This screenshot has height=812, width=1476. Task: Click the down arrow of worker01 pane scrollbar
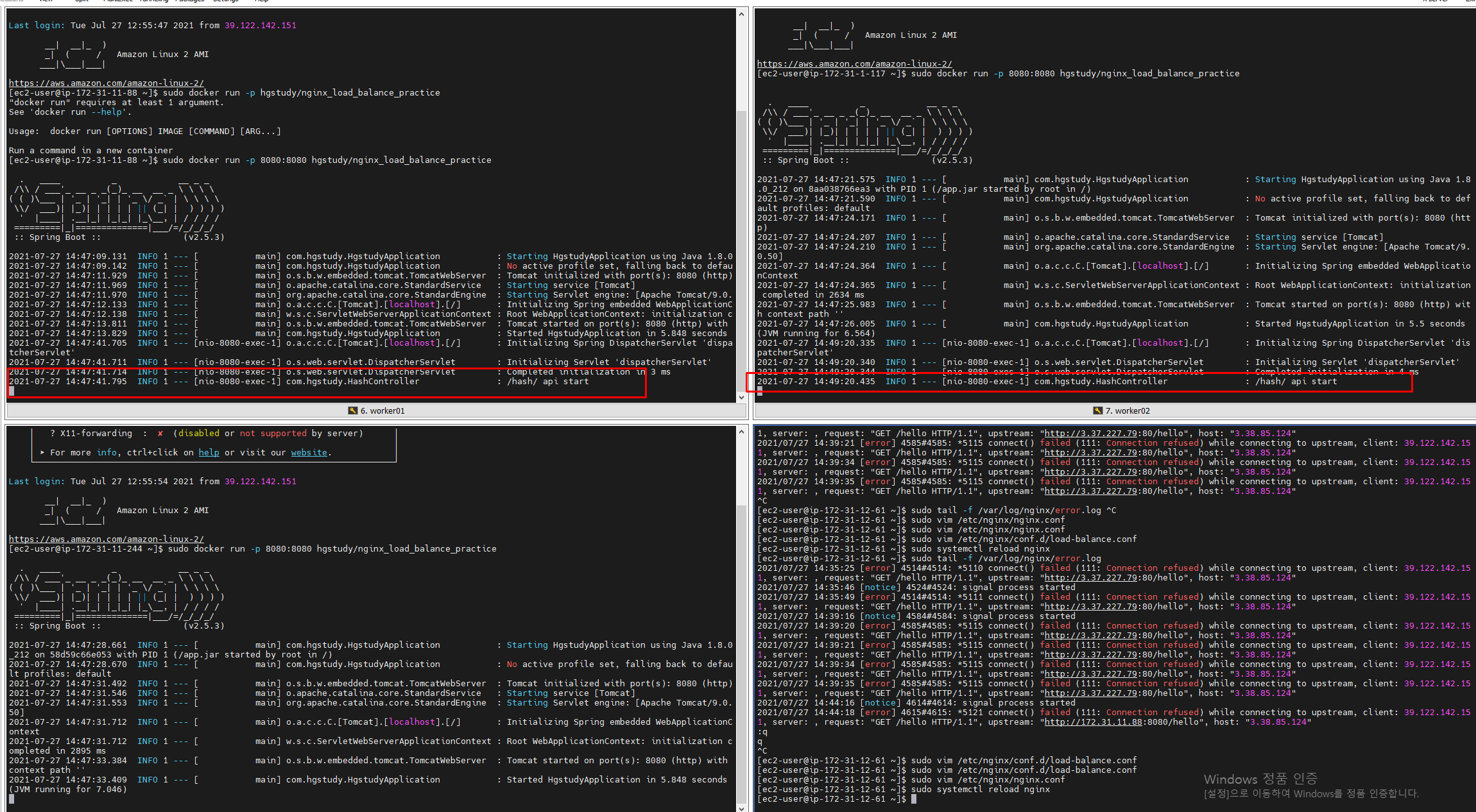tap(742, 397)
